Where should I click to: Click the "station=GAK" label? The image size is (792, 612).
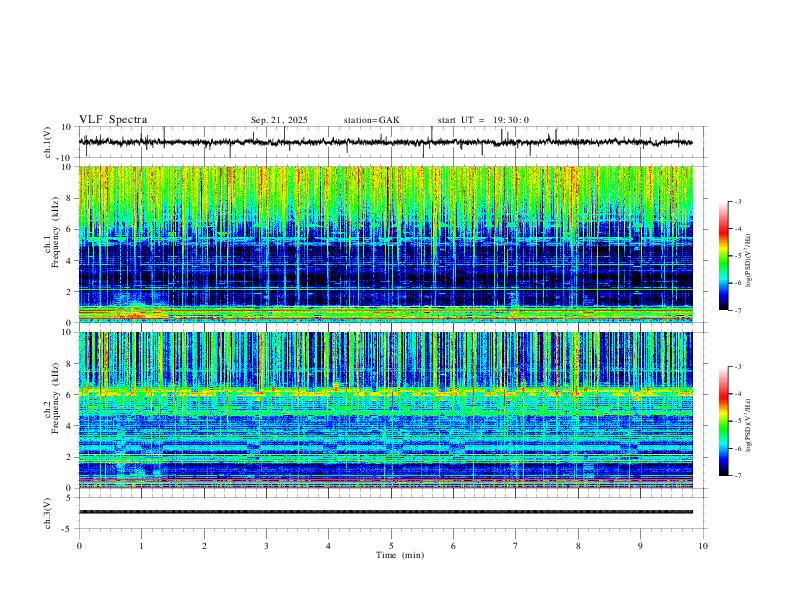pyautogui.click(x=372, y=120)
